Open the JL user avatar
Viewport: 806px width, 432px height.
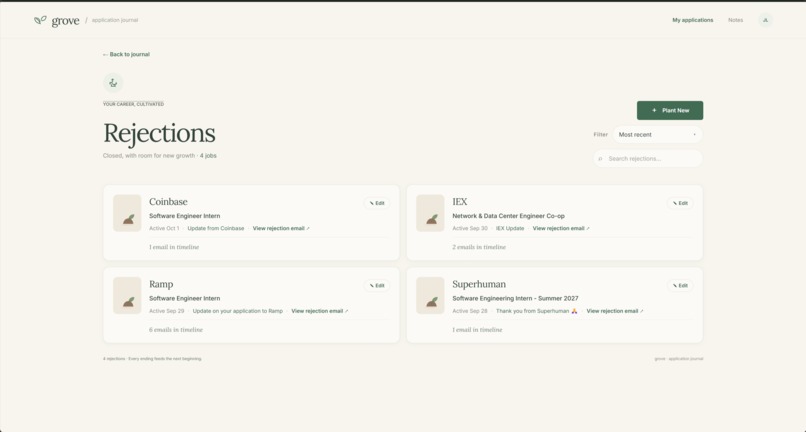[765, 20]
